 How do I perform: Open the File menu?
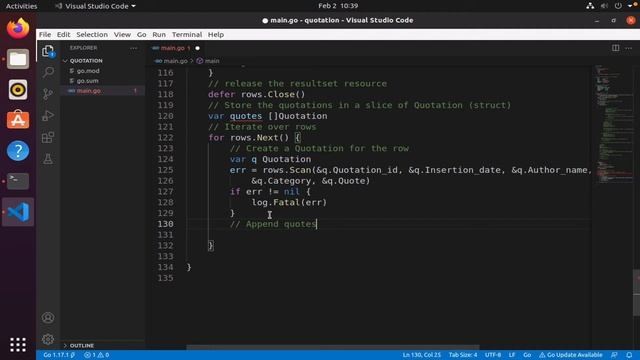point(45,35)
